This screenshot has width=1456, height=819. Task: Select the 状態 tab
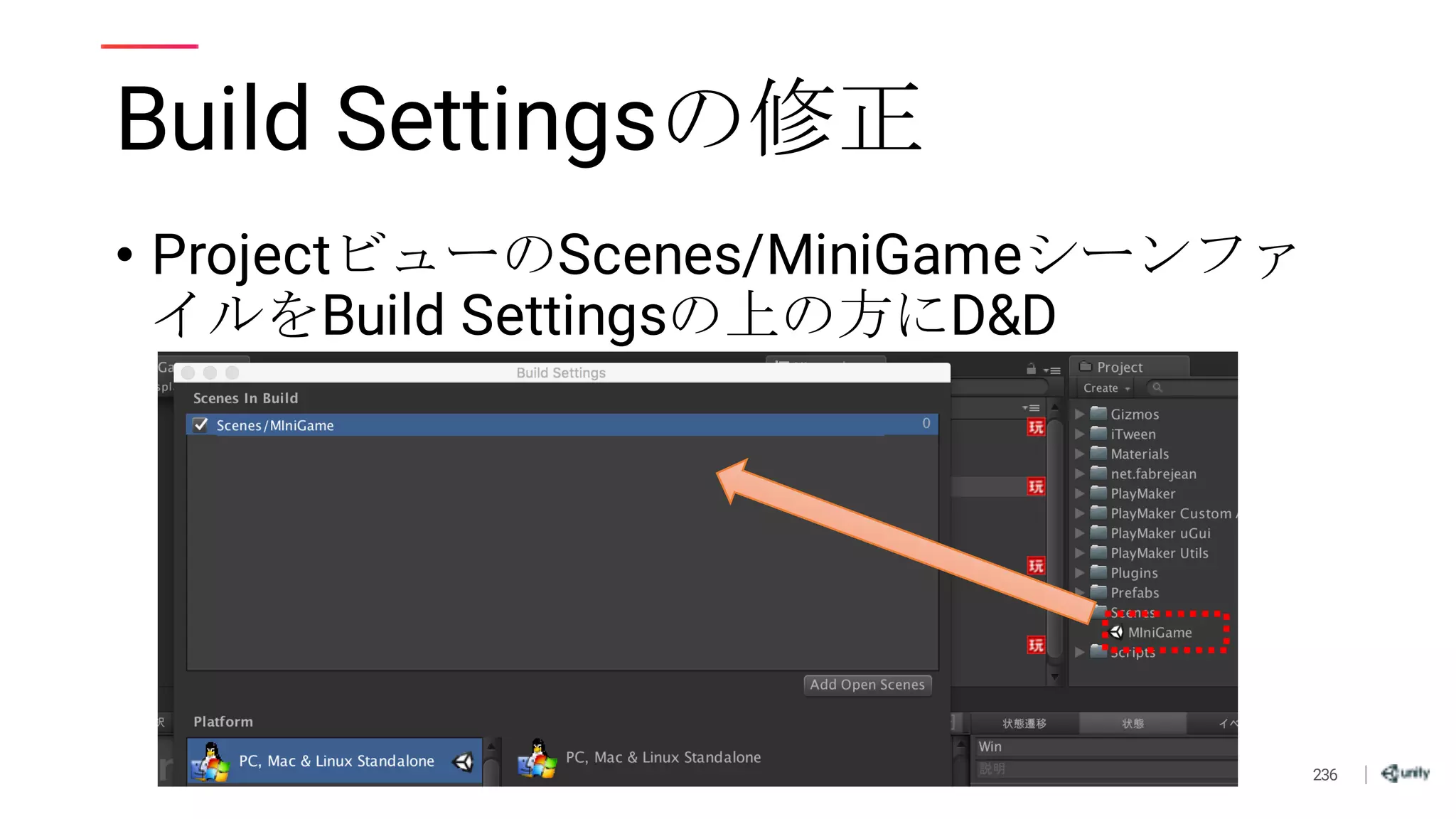[1133, 723]
